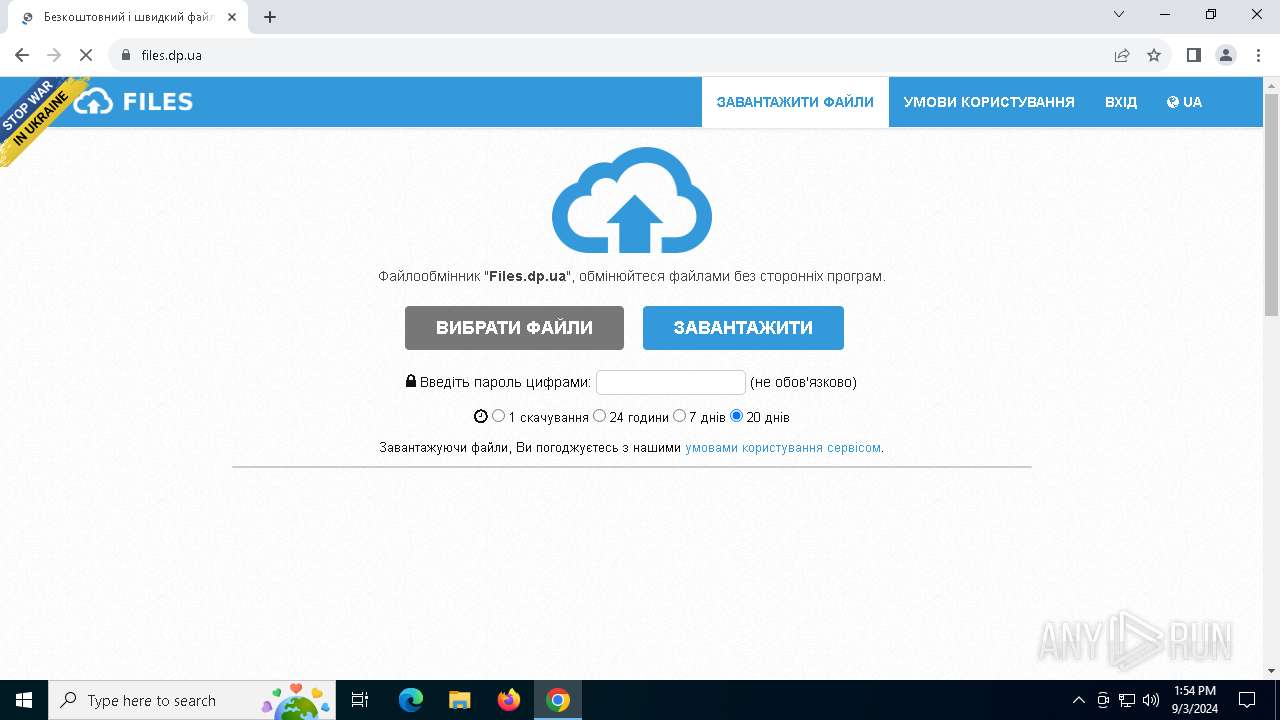Open network settings tray icon

point(1127,700)
